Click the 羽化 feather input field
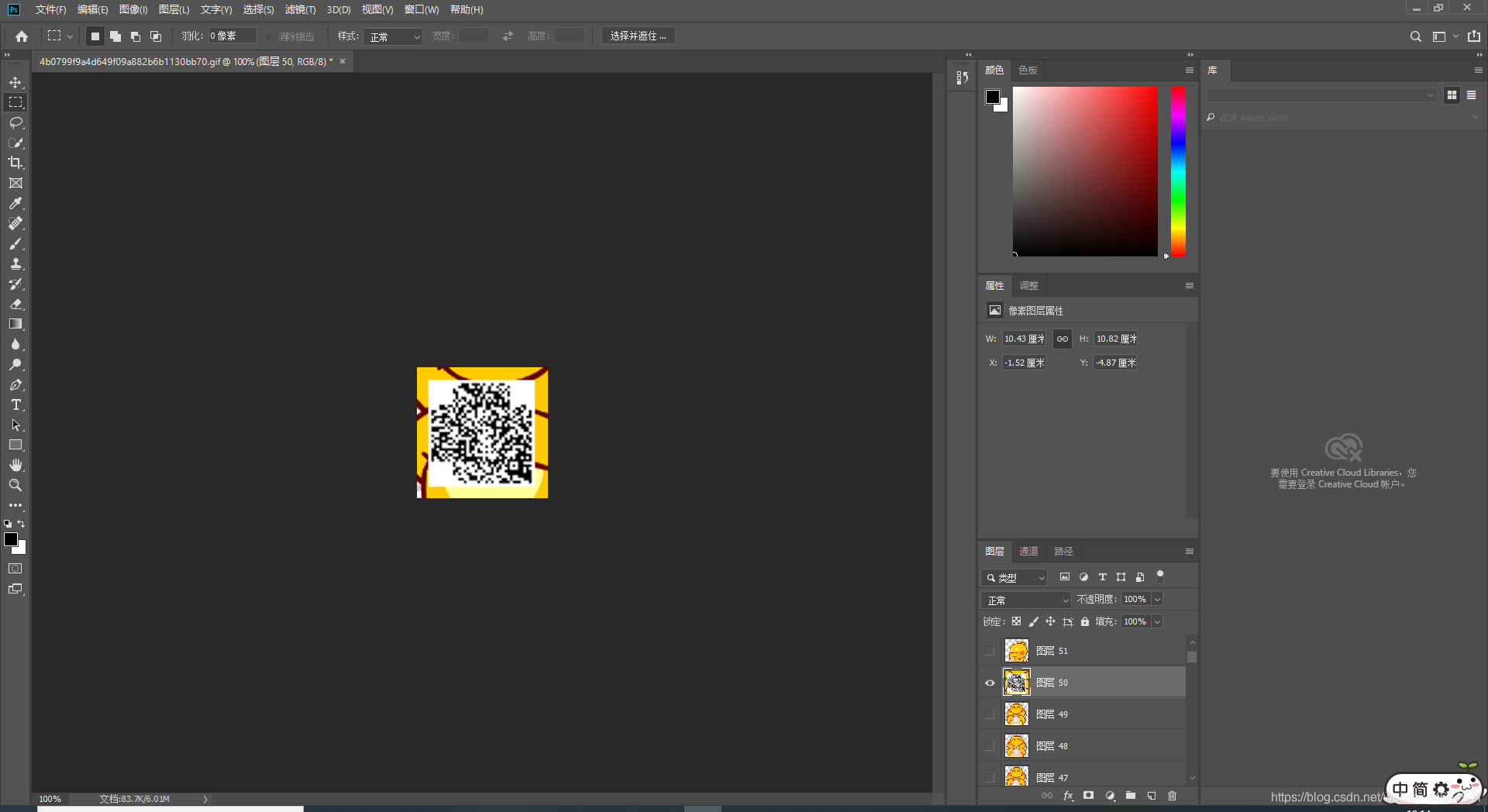The height and width of the screenshot is (812, 1488). [x=232, y=36]
